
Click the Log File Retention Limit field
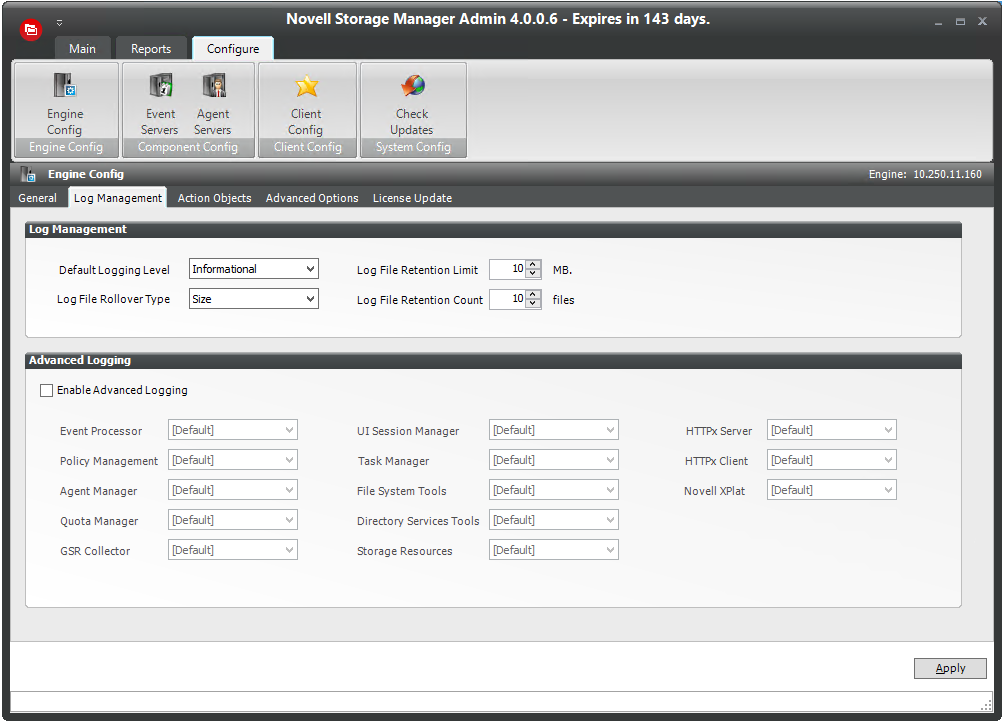click(x=508, y=269)
